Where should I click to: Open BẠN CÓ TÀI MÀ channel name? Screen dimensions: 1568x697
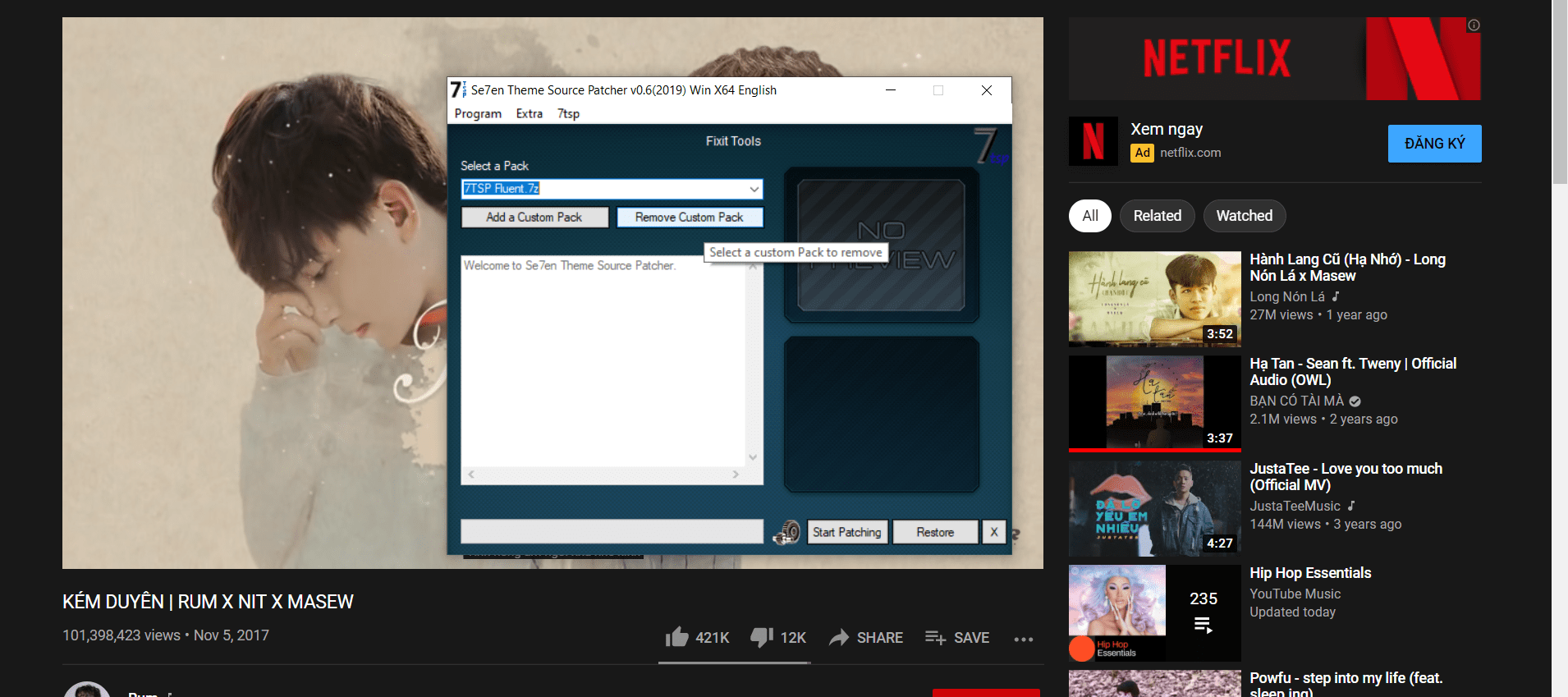[1297, 401]
